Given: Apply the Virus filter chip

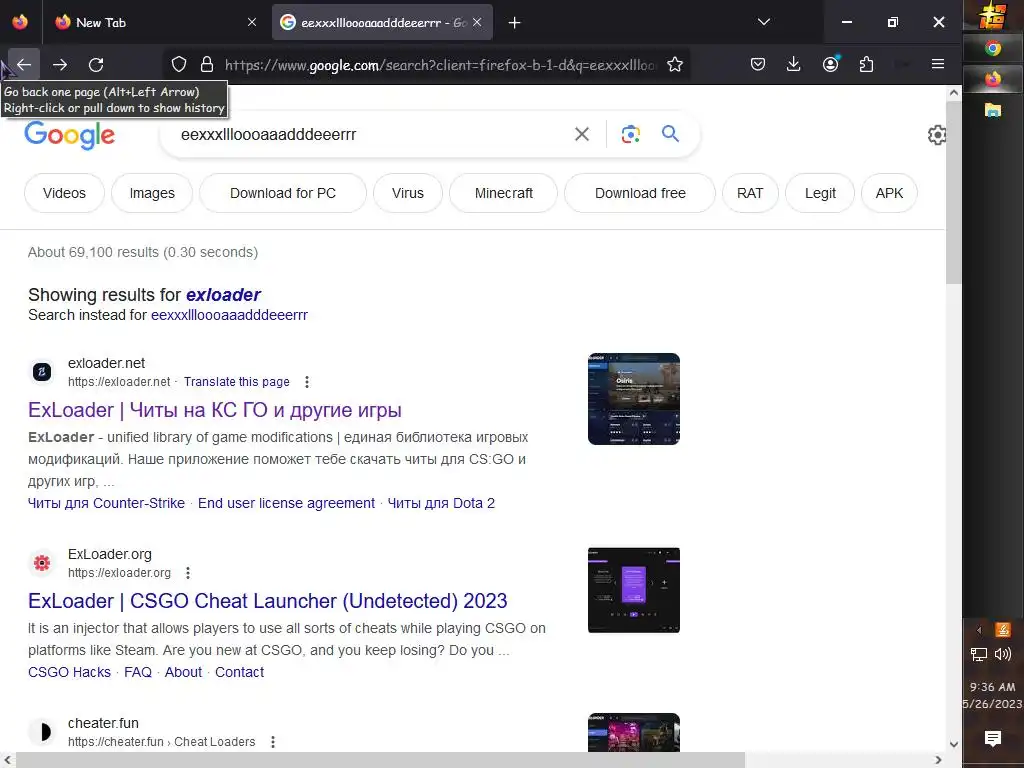Looking at the screenshot, I should click(408, 193).
